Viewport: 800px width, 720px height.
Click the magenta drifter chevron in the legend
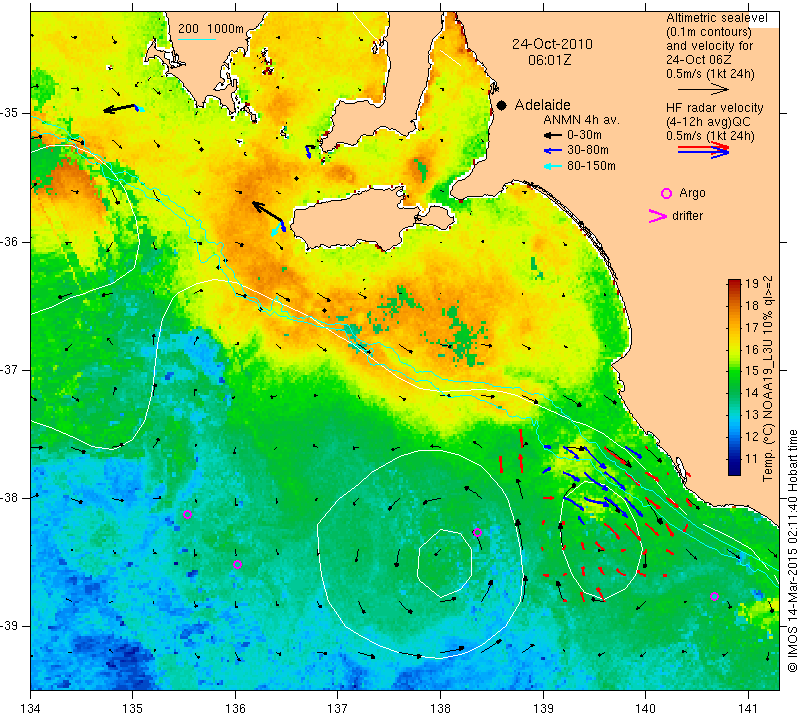[657, 216]
